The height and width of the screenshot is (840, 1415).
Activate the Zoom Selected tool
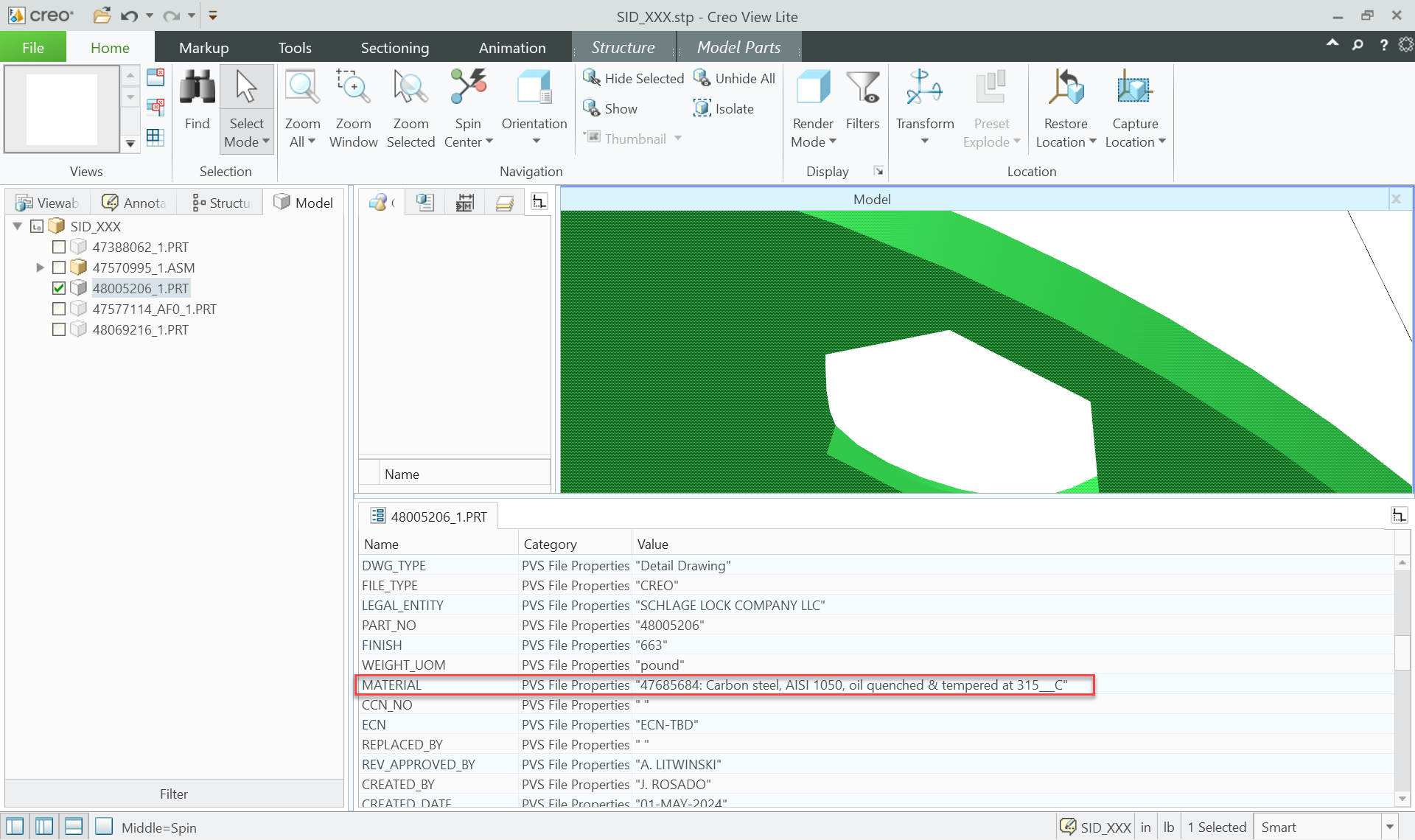[410, 108]
